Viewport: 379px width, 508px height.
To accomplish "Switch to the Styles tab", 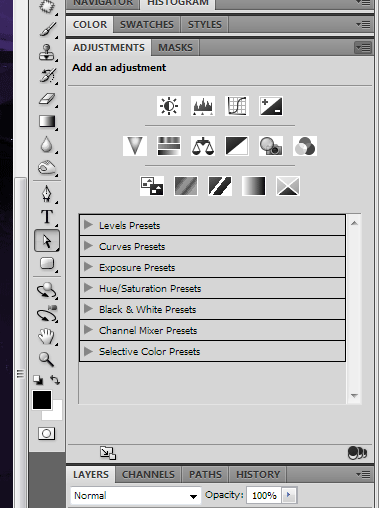I will [205, 25].
